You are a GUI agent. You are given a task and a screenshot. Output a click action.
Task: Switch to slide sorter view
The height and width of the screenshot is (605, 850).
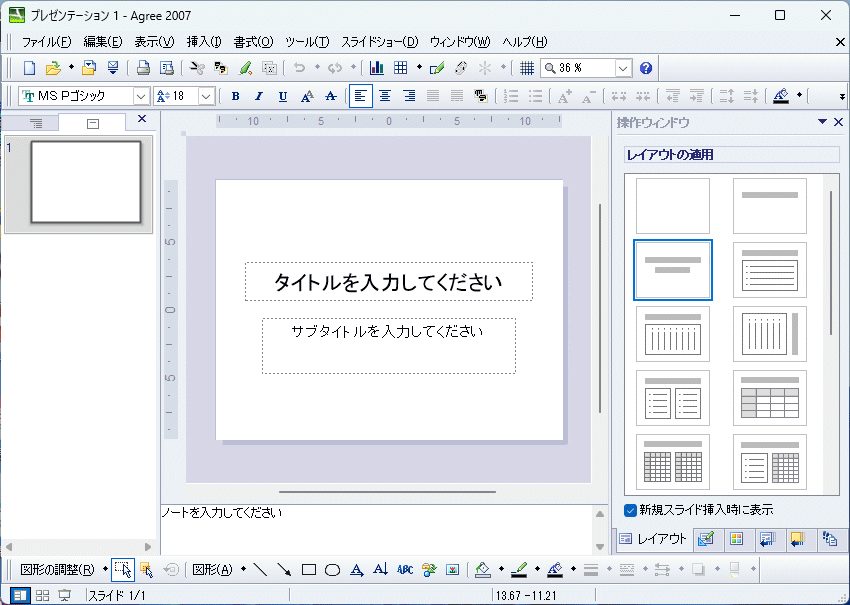(x=42, y=595)
